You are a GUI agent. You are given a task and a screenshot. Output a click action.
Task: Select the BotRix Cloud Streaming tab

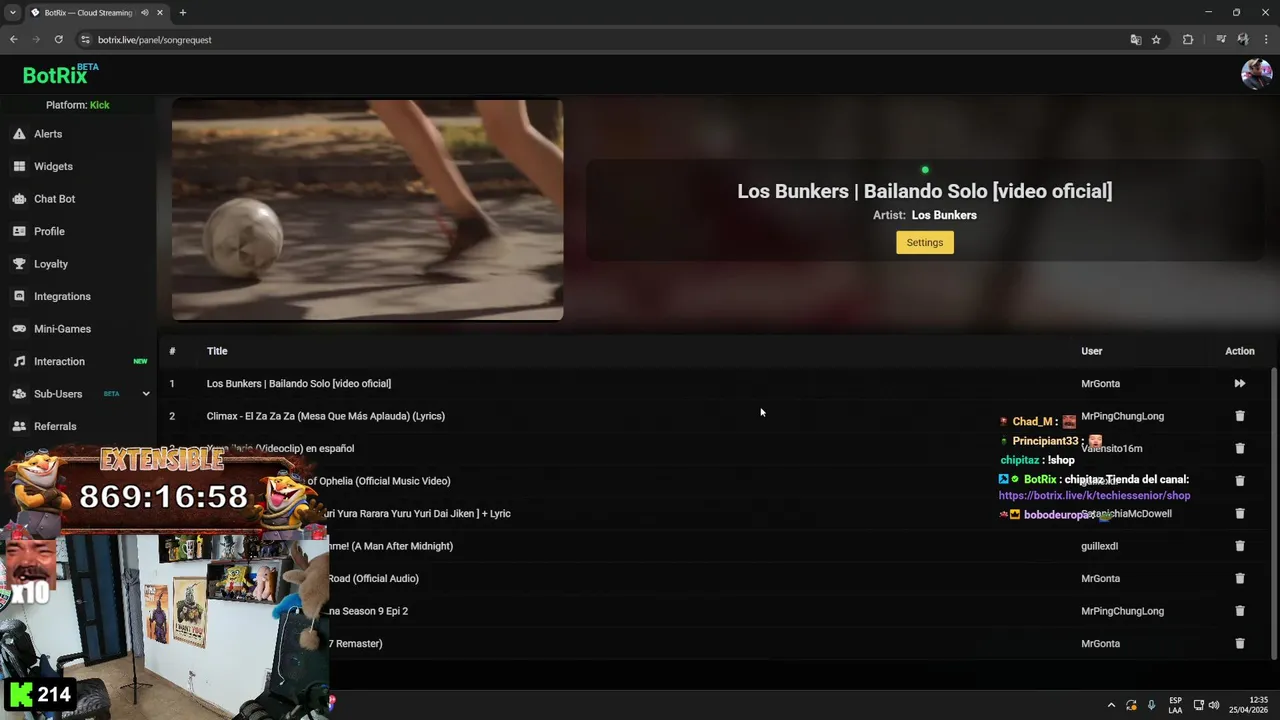[88, 13]
